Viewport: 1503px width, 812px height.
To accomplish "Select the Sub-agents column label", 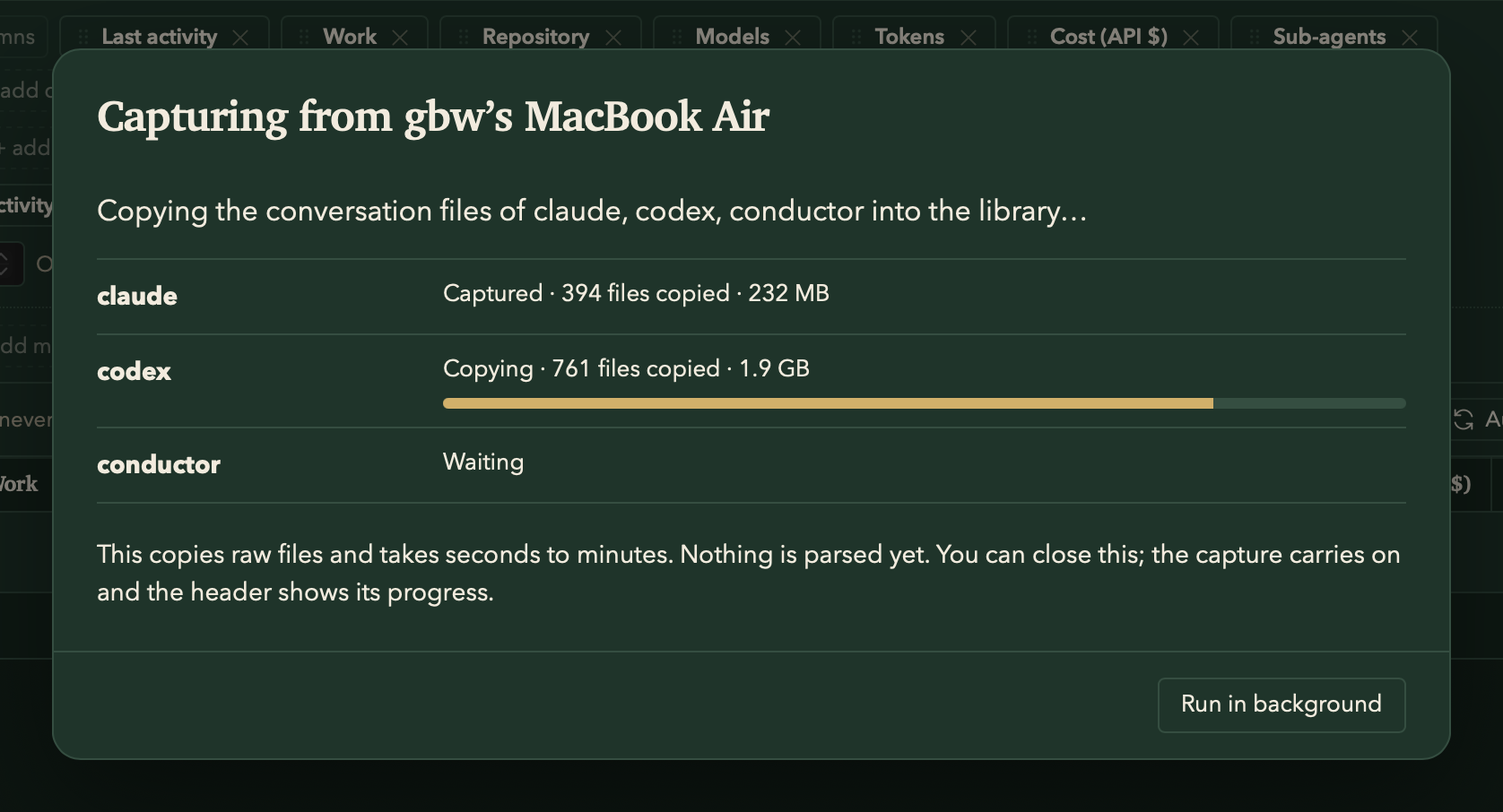I will pos(1329,37).
